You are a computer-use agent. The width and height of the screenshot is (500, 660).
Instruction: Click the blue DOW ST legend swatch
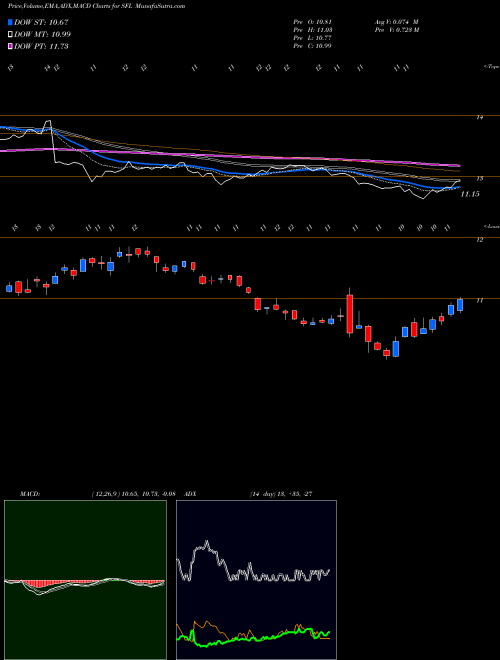(11, 22)
